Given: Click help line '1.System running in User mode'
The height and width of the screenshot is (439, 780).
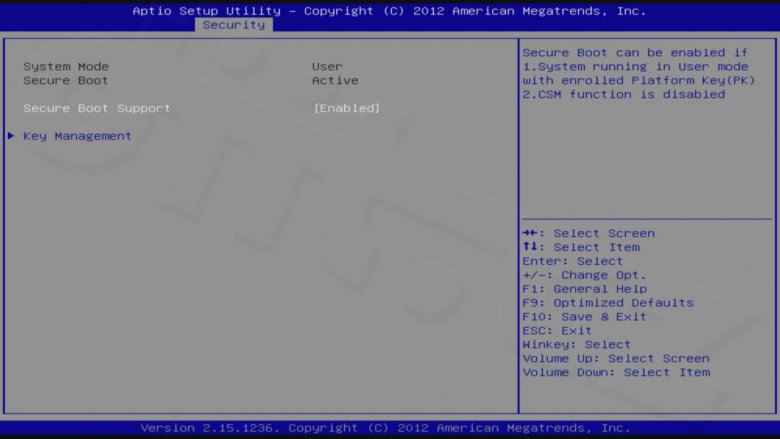Looking at the screenshot, I should click(x=635, y=67).
